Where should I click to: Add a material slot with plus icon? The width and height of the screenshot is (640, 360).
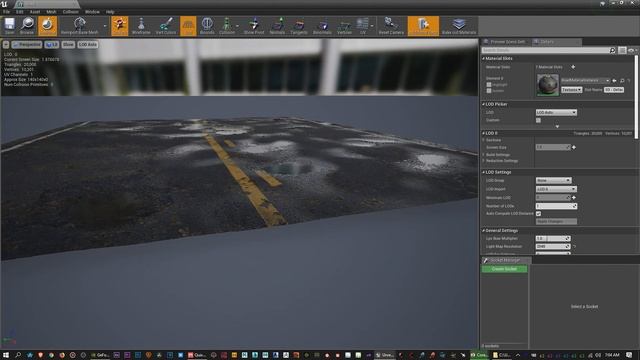point(573,67)
